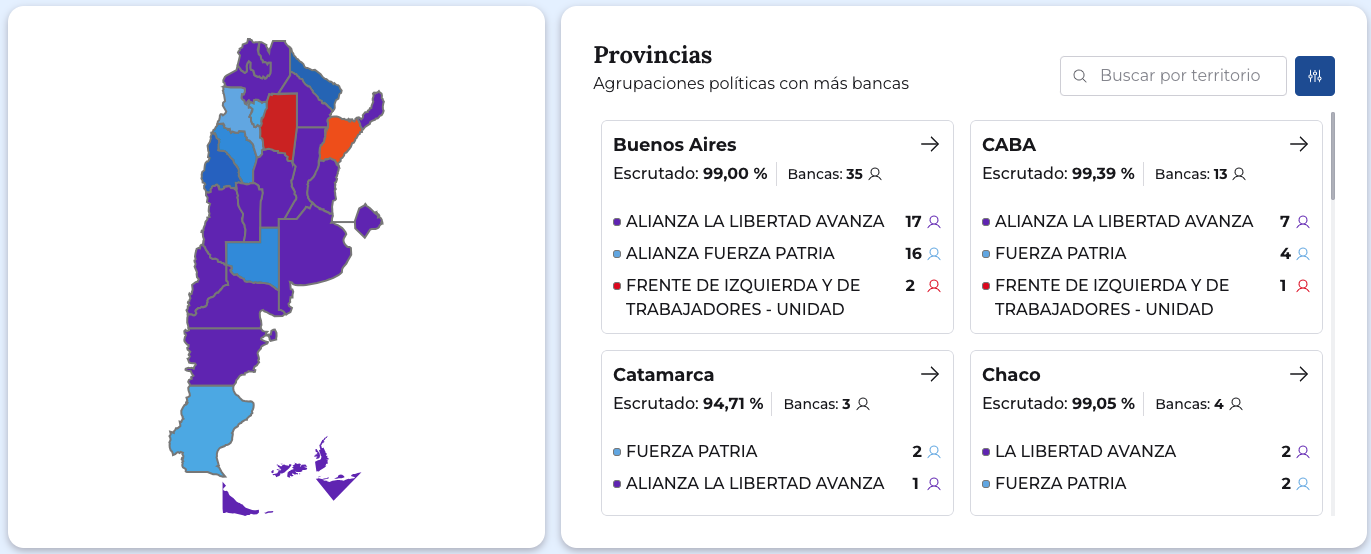Open the territory filter settings button
Image resolution: width=1371 pixels, height=554 pixels.
click(x=1314, y=76)
